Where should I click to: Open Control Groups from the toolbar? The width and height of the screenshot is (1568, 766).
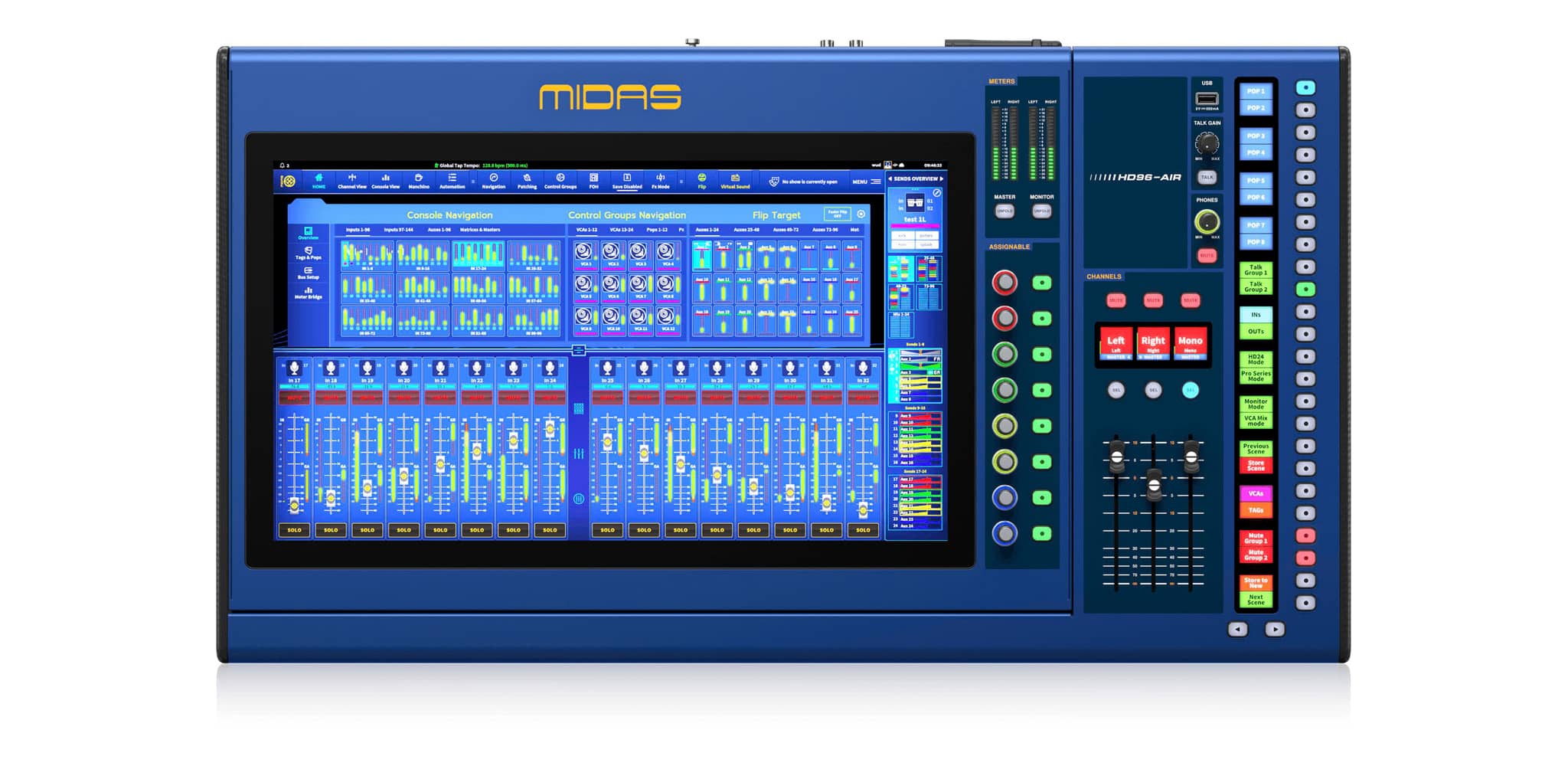point(560,181)
